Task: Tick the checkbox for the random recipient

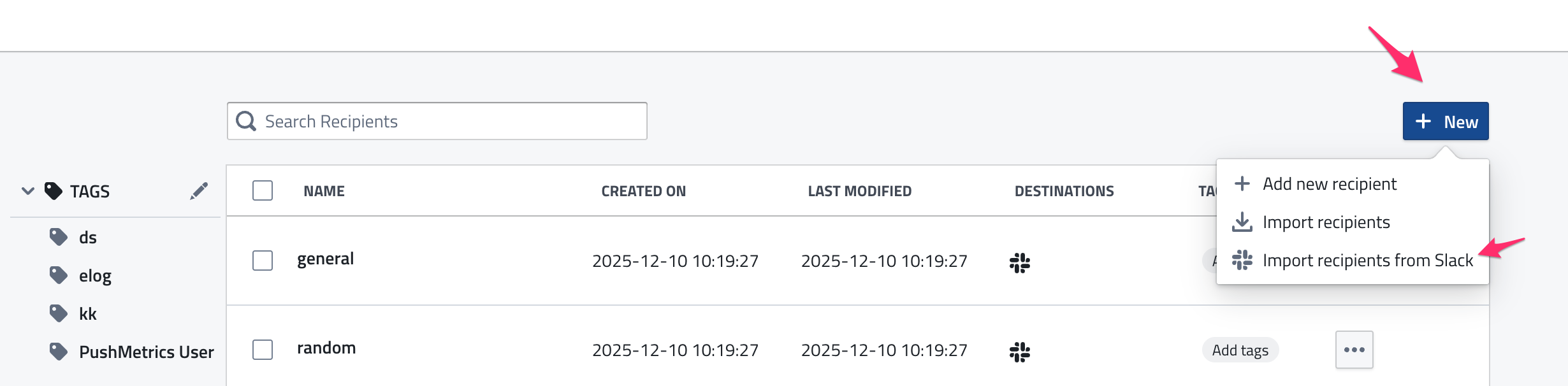Action: (263, 350)
